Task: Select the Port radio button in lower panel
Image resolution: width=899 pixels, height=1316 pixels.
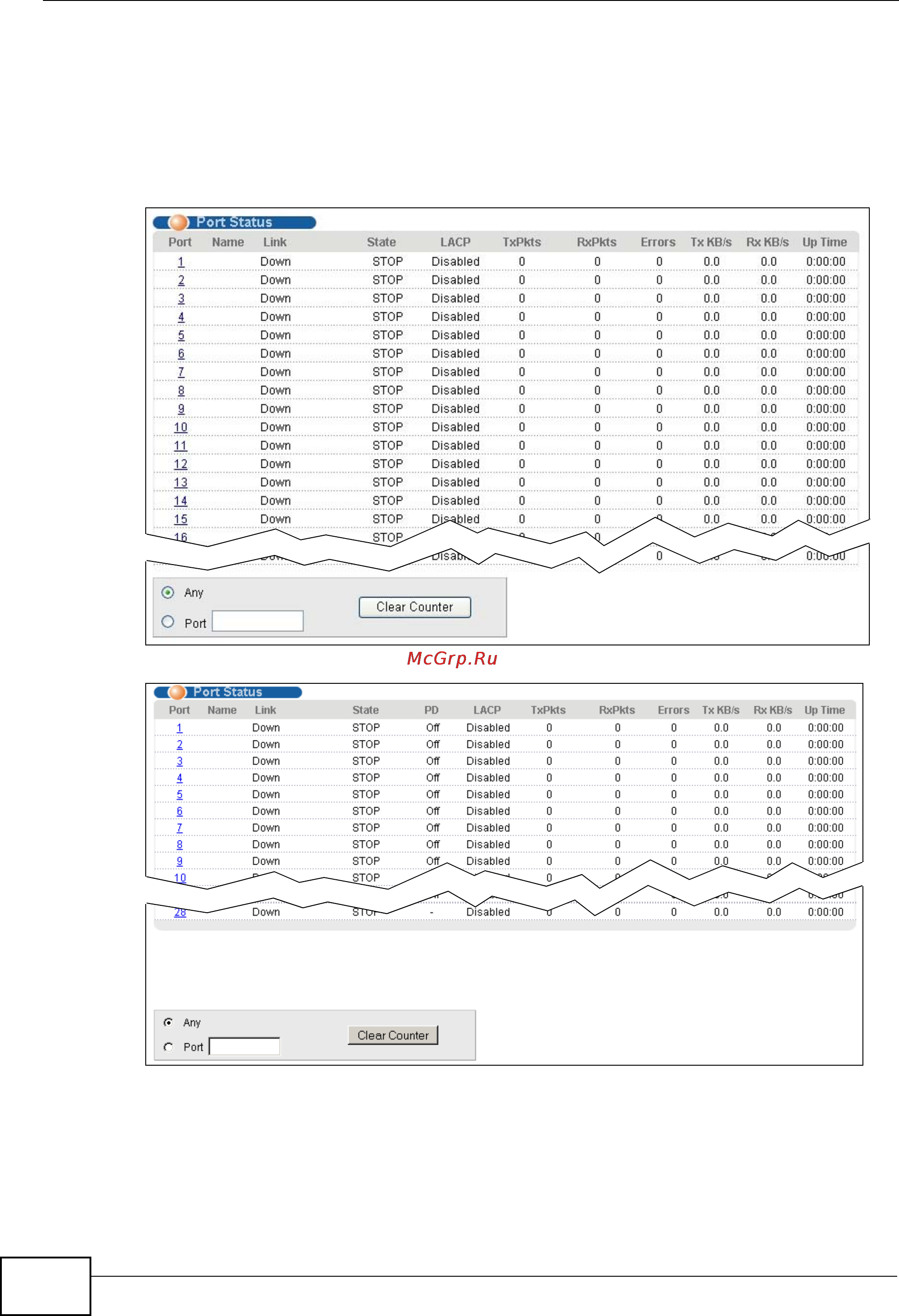Action: (x=168, y=1047)
